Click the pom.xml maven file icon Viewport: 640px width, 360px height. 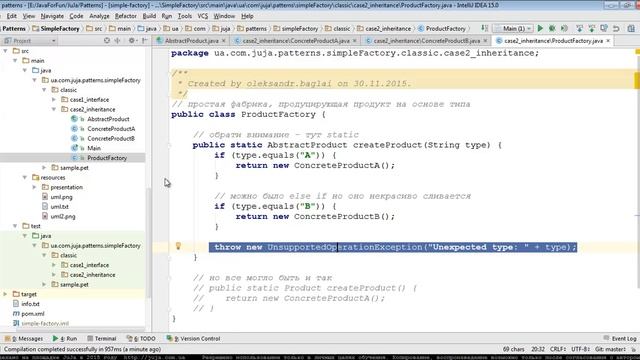pos(16,313)
